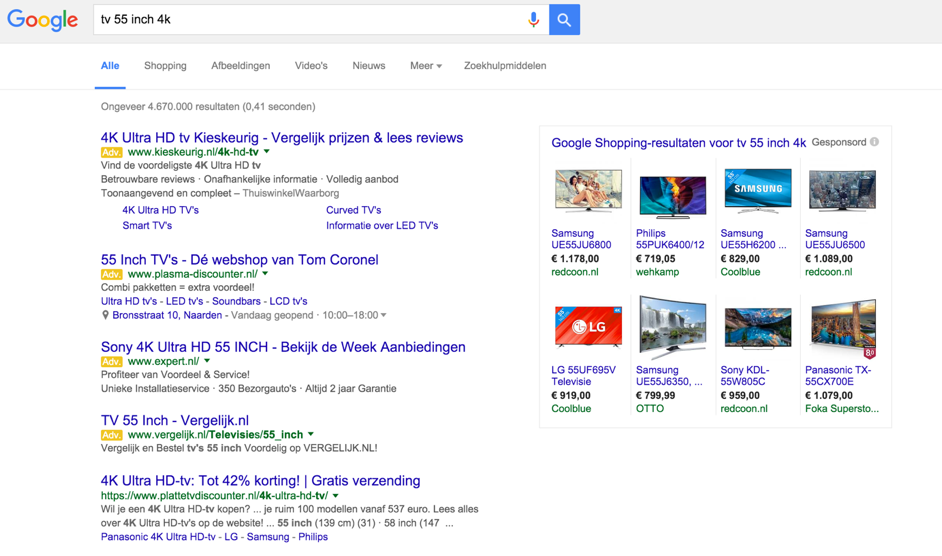Open 4K Ultra HD-tv Tot 42% korting result
Image resolution: width=942 pixels, height=556 pixels.
tap(260, 480)
